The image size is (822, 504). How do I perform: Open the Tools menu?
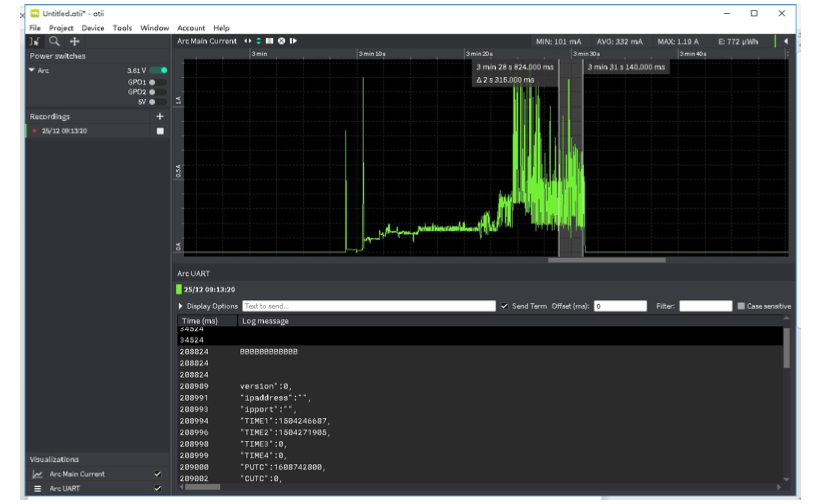tap(122, 28)
